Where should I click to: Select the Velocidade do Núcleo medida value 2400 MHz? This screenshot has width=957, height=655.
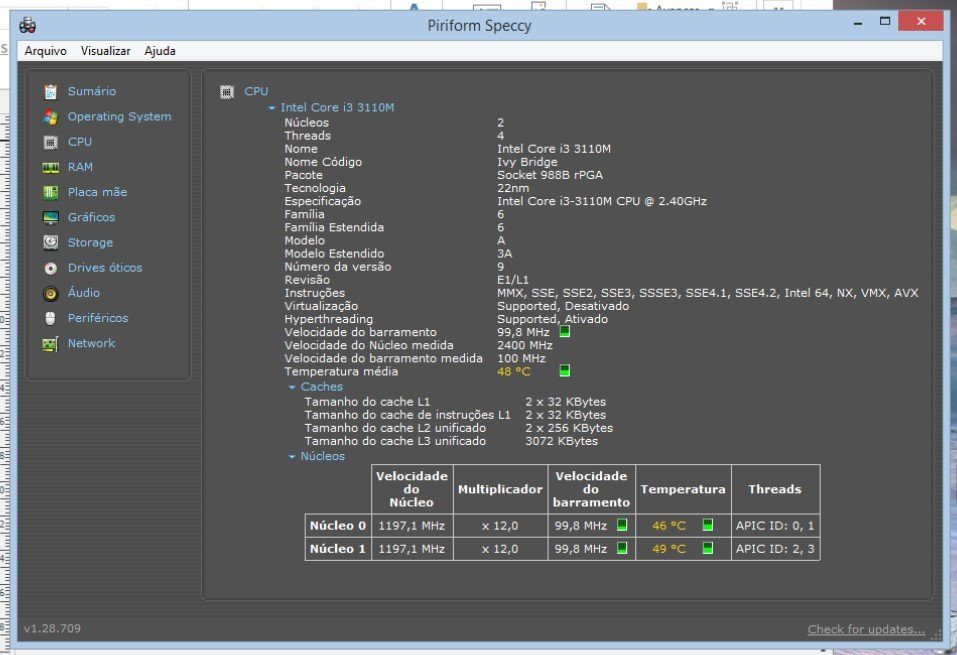(525, 346)
